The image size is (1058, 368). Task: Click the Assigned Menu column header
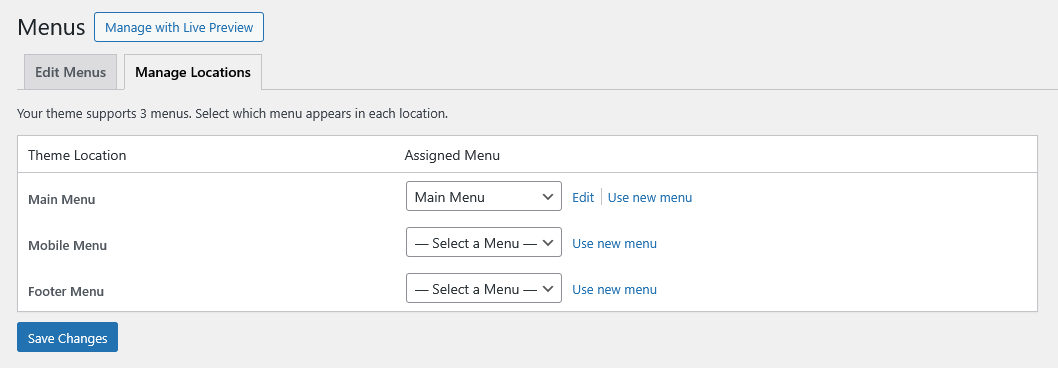pos(452,155)
